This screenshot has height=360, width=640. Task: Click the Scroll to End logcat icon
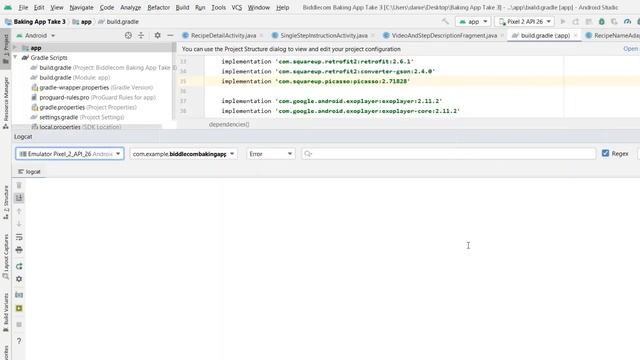coord(19,198)
